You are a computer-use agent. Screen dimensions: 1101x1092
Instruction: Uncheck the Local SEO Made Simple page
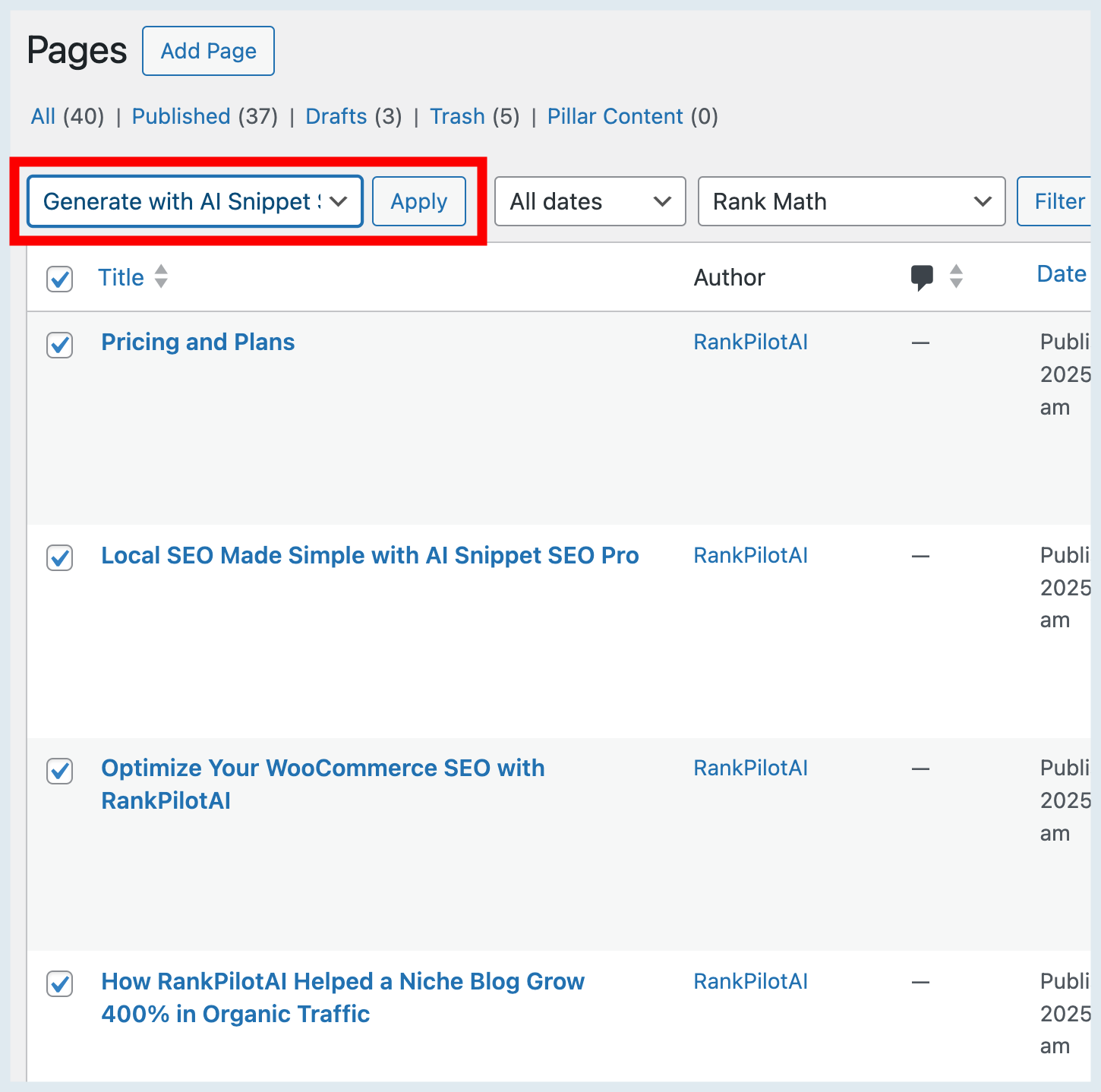point(59,559)
